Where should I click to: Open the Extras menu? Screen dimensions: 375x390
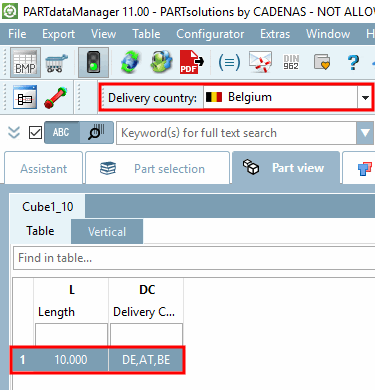click(x=275, y=34)
